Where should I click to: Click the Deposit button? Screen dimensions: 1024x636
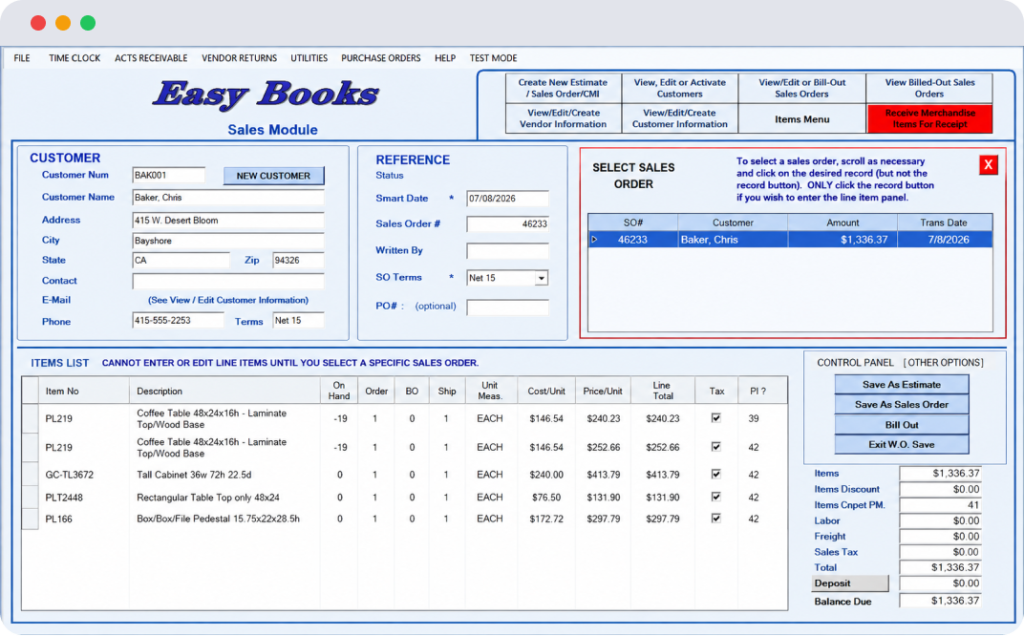(850, 583)
